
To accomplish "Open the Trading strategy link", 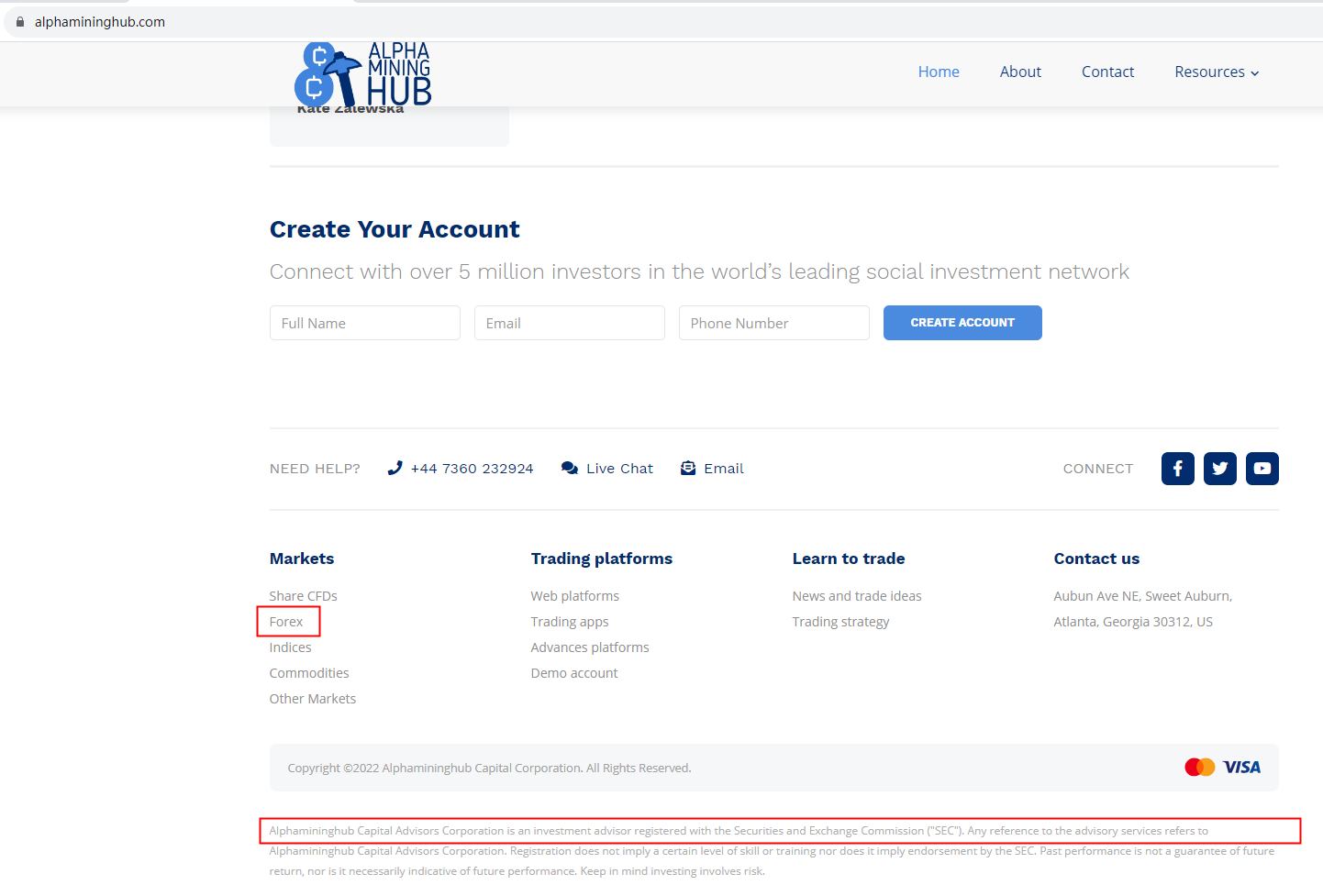I will [x=841, y=622].
